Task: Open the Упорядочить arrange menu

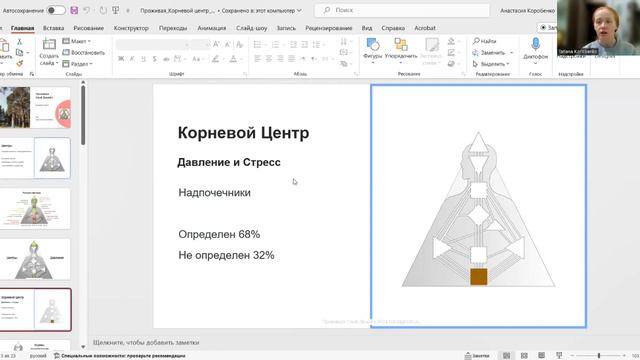Action: coord(401,50)
